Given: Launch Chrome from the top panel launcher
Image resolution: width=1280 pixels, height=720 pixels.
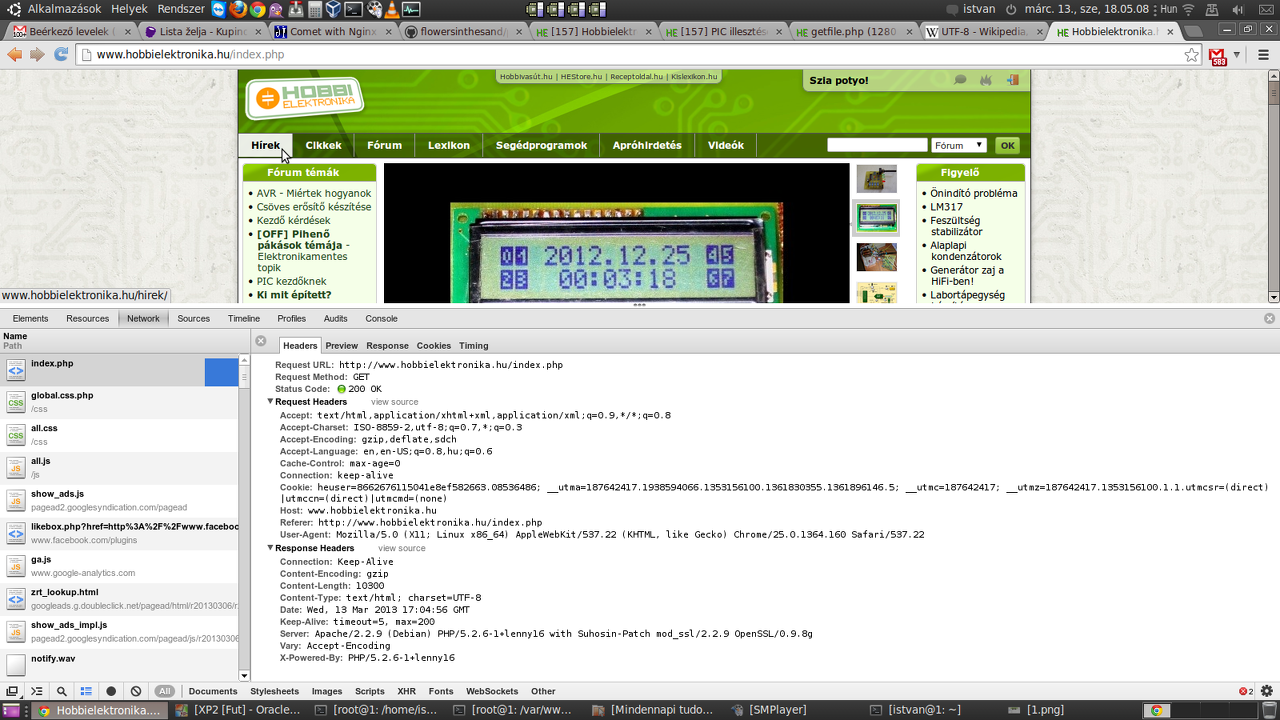Looking at the screenshot, I should tap(257, 9).
